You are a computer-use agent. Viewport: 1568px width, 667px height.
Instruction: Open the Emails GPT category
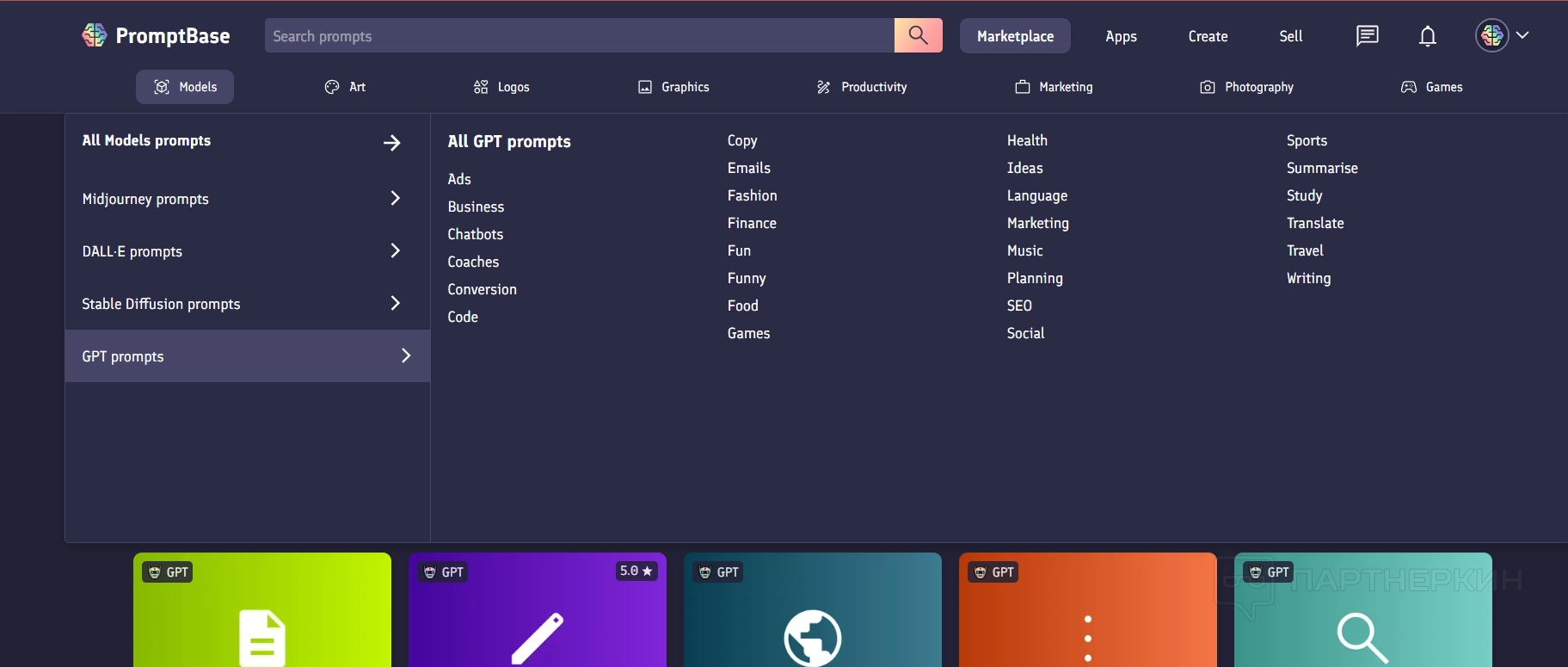(x=749, y=168)
